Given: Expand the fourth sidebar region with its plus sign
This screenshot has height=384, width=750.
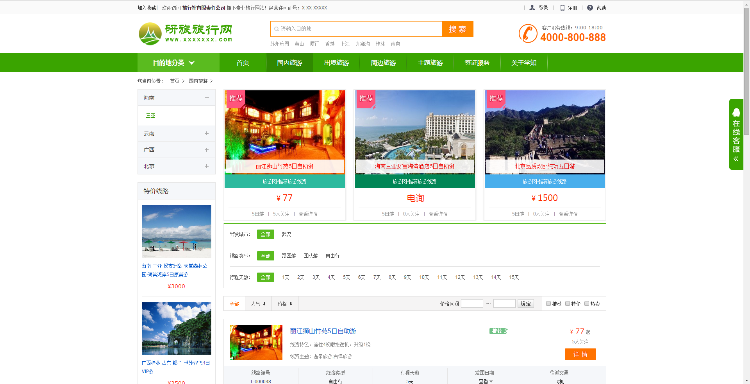Looking at the screenshot, I should coord(207,166).
